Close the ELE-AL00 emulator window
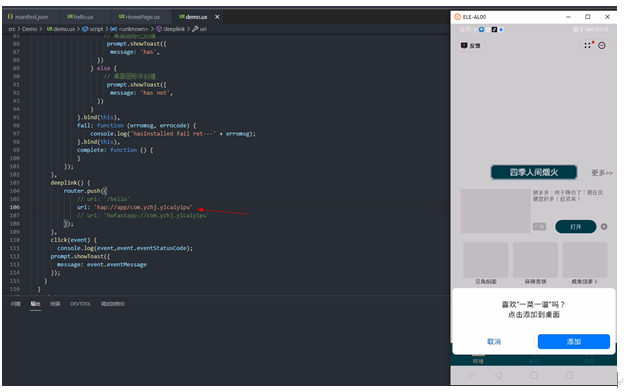The height and width of the screenshot is (392, 624). tap(607, 17)
